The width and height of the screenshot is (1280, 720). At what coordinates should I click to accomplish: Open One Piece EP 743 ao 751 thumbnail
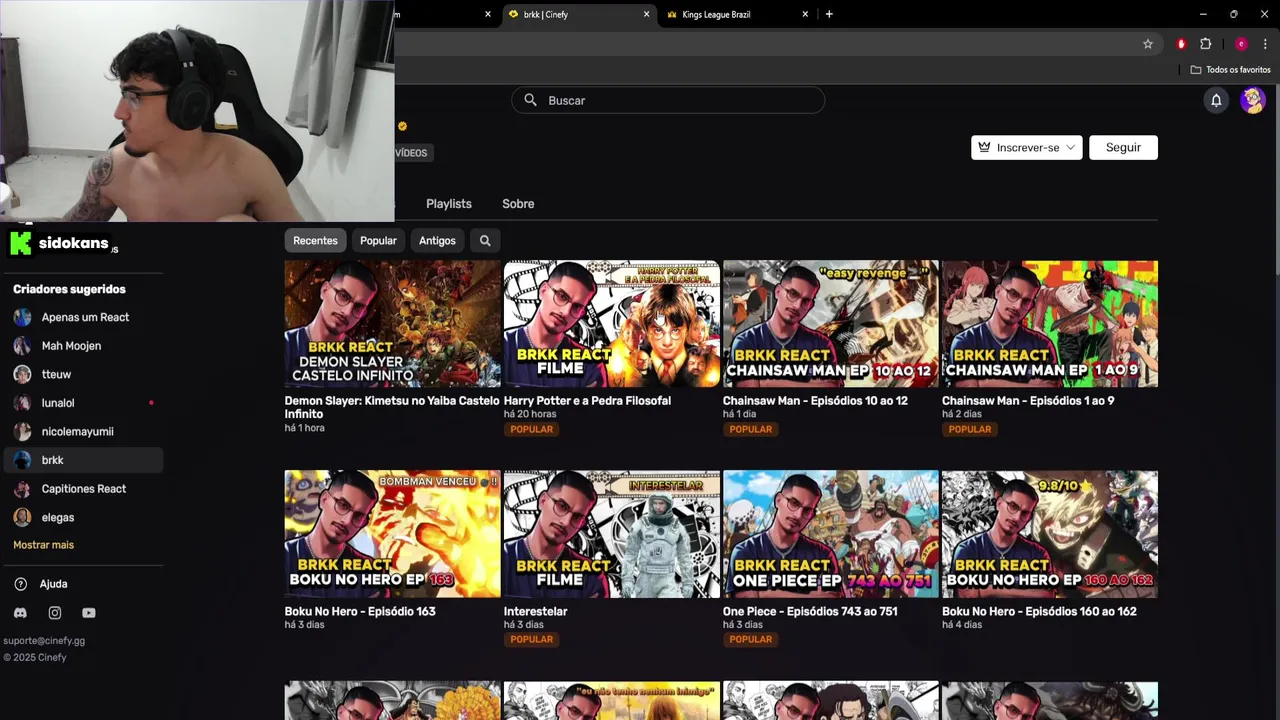(x=831, y=534)
